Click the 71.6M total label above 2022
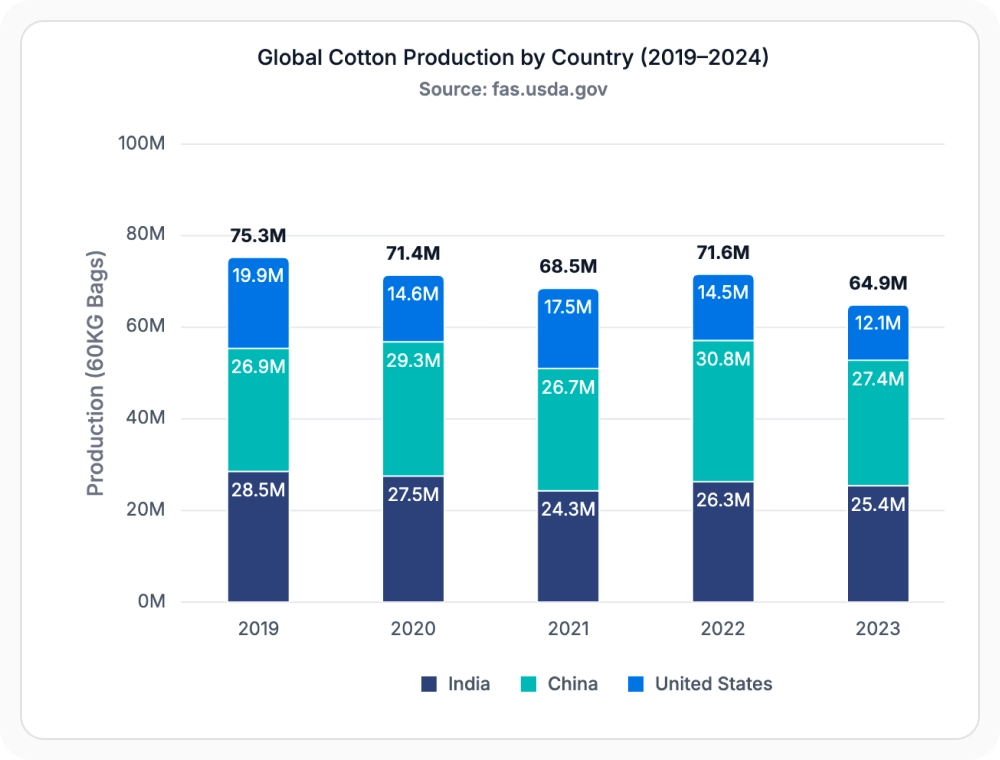1000x760 pixels. [x=723, y=252]
